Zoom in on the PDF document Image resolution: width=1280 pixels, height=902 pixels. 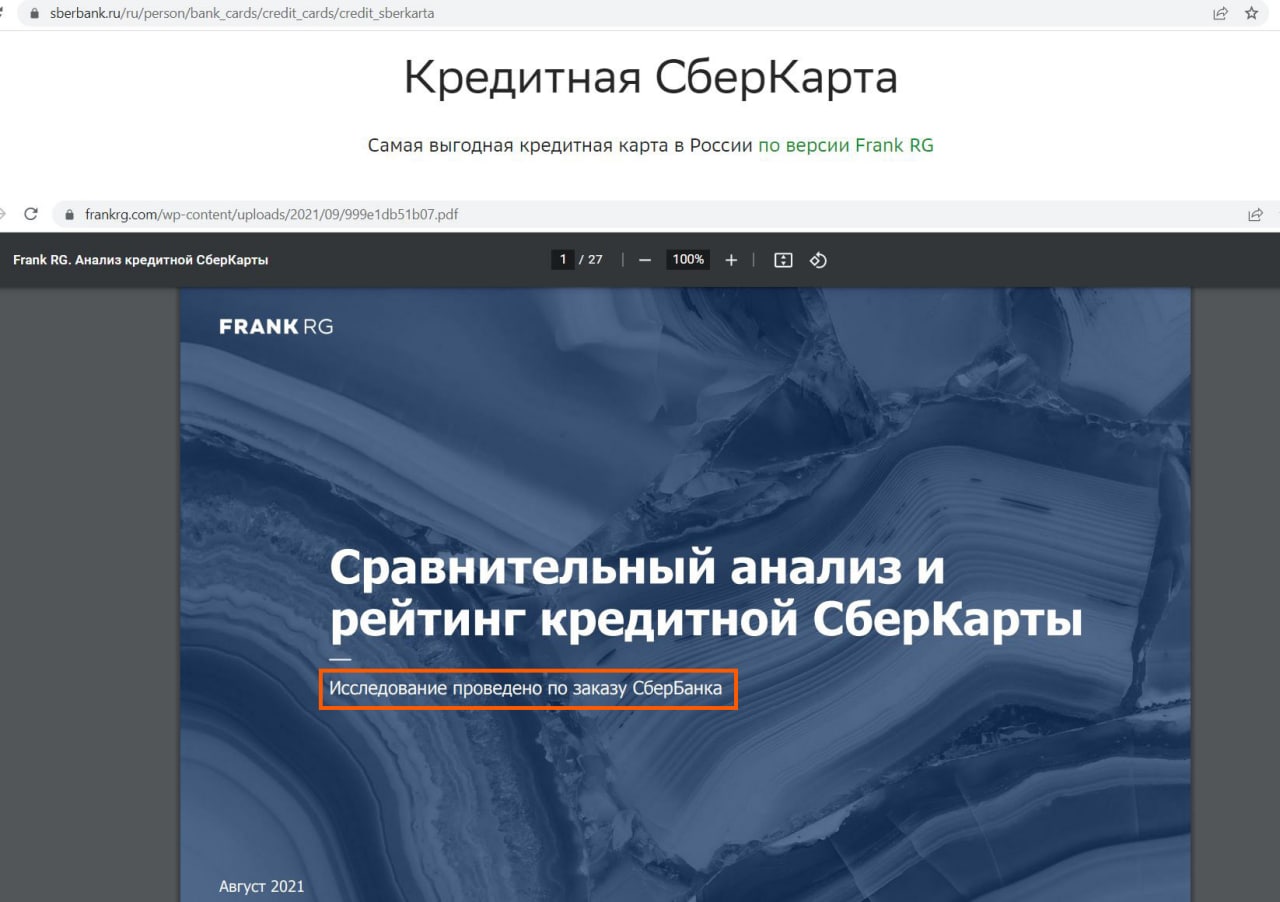tap(731, 260)
